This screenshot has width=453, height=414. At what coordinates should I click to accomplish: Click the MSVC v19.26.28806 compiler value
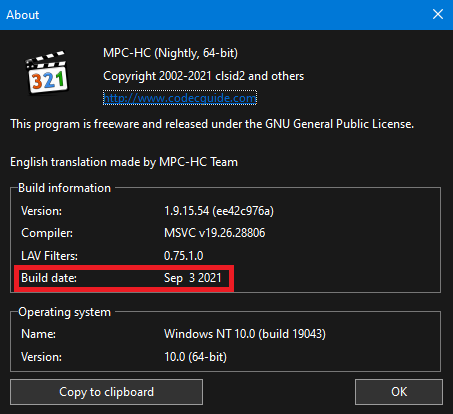pyautogui.click(x=215, y=233)
